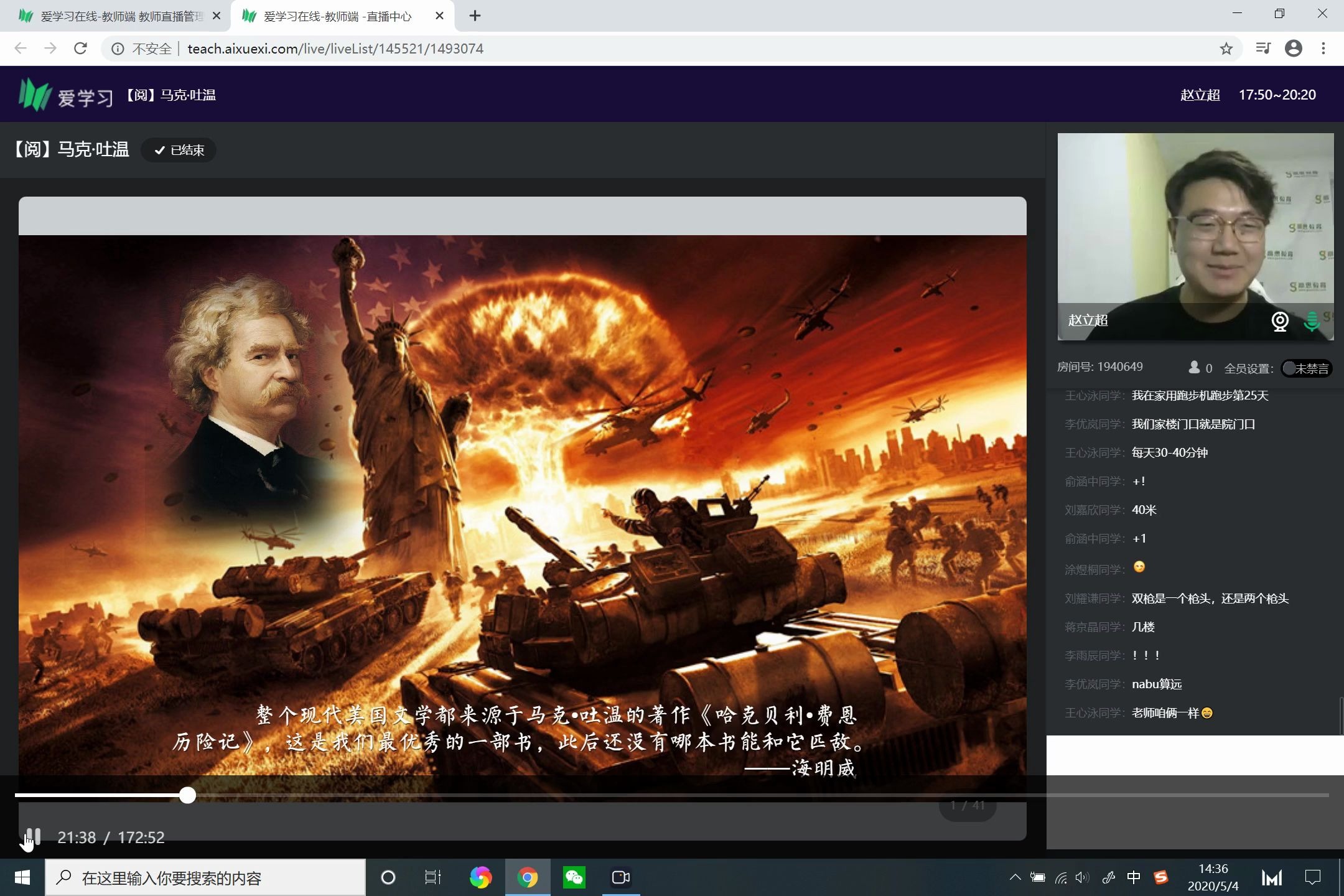The height and width of the screenshot is (896, 1344).
Task: Click the slide page indicator 1 / 41
Action: tap(967, 806)
